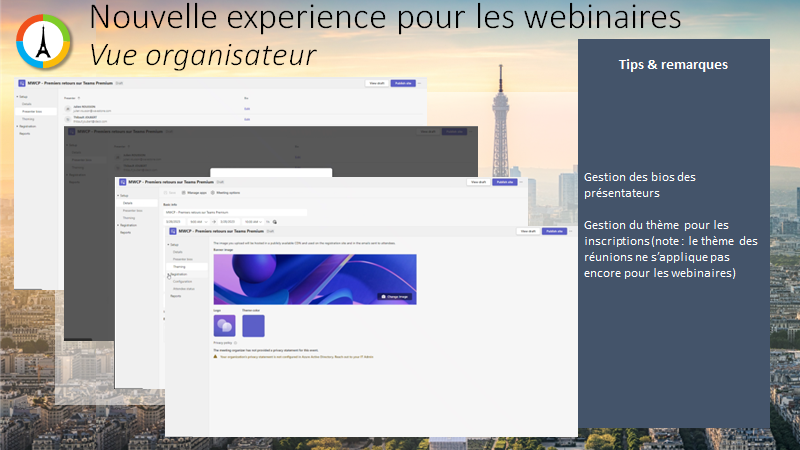Click Publish site in the dimmed window
The image size is (800, 450).
(454, 132)
